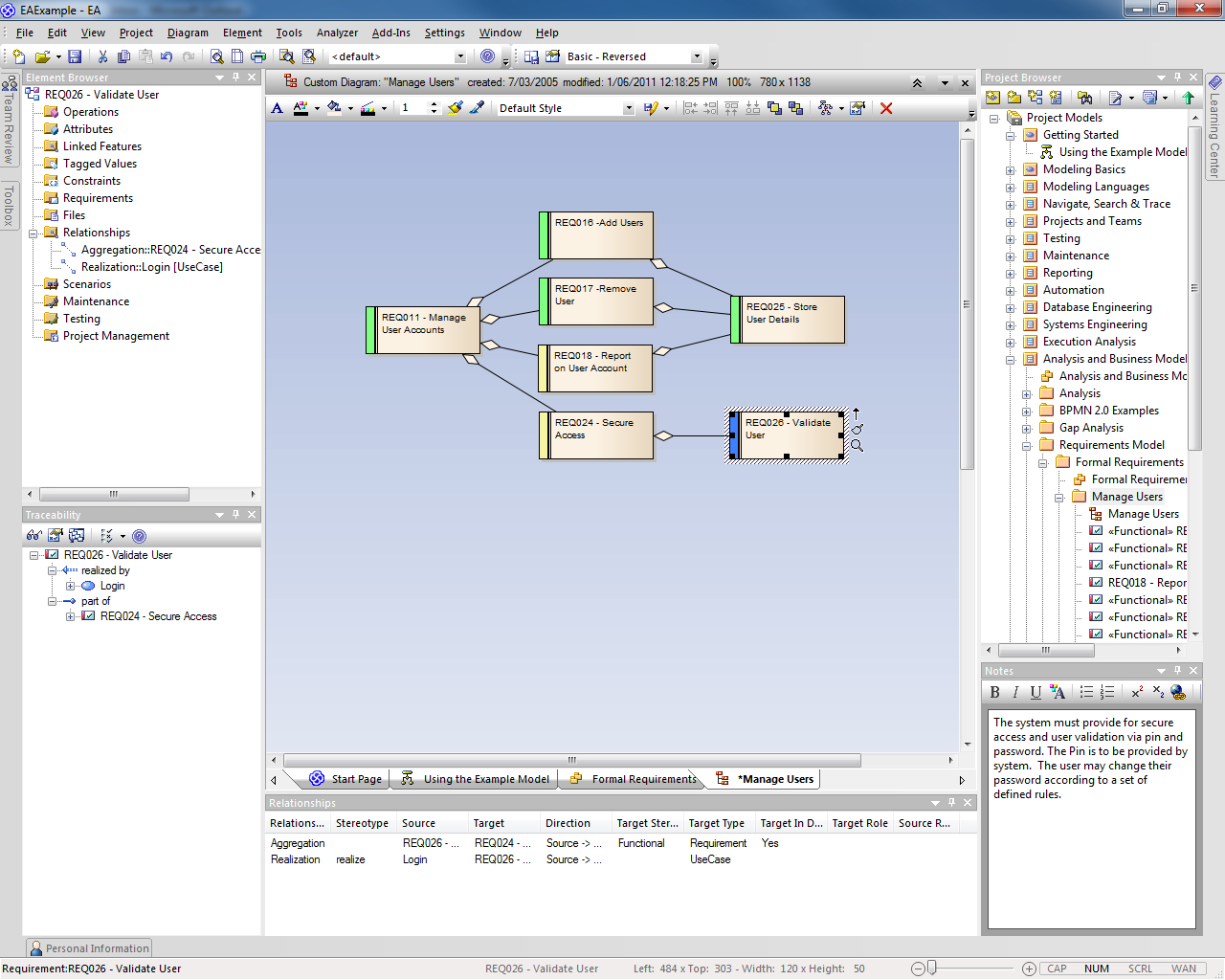This screenshot has height=980, width=1225.
Task: Click the glasses icon in Traceability toolbar
Action: tap(34, 536)
